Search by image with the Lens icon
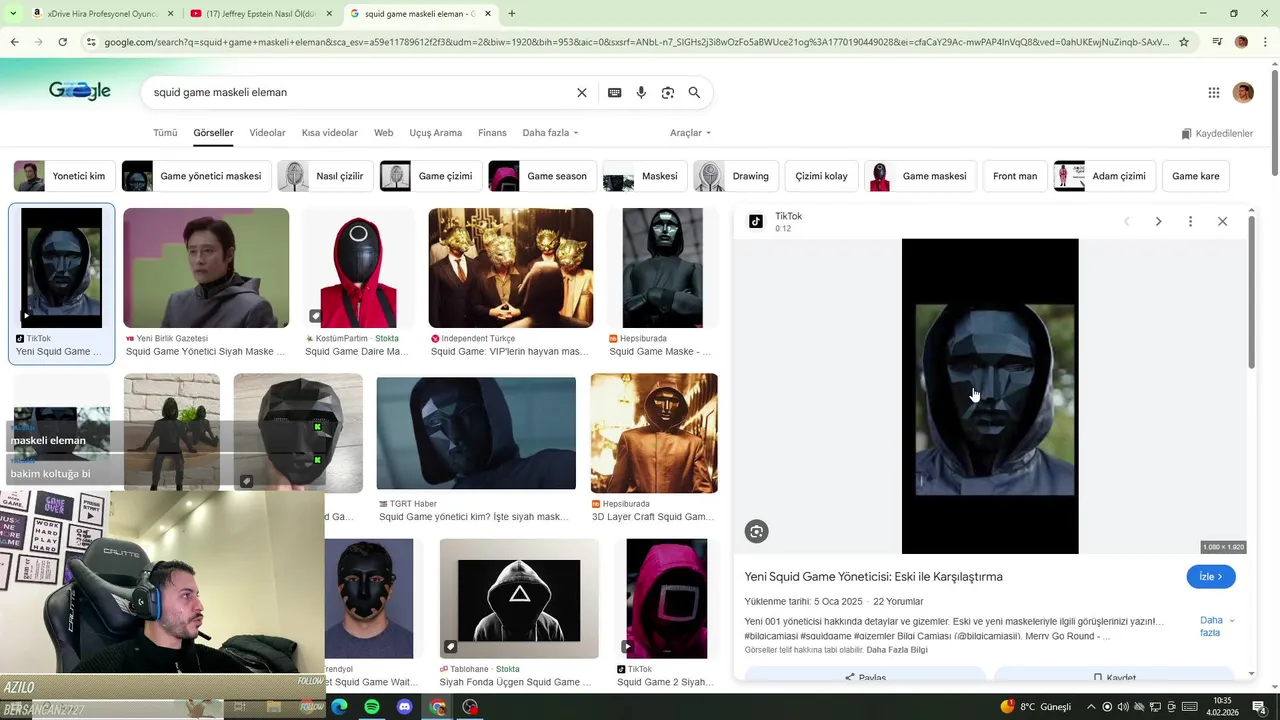 668,92
